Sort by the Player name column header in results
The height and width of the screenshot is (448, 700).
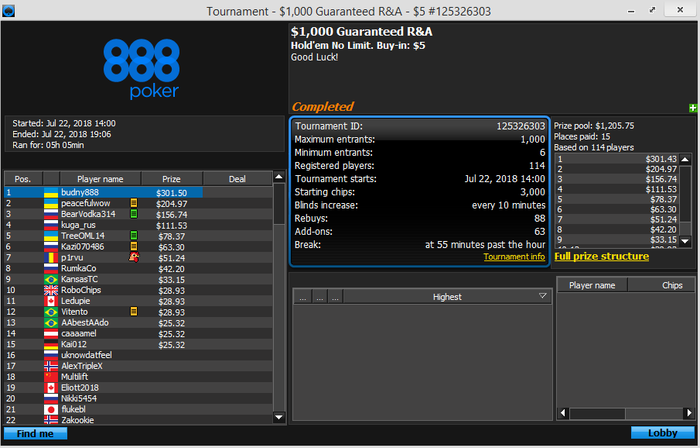[x=100, y=179]
